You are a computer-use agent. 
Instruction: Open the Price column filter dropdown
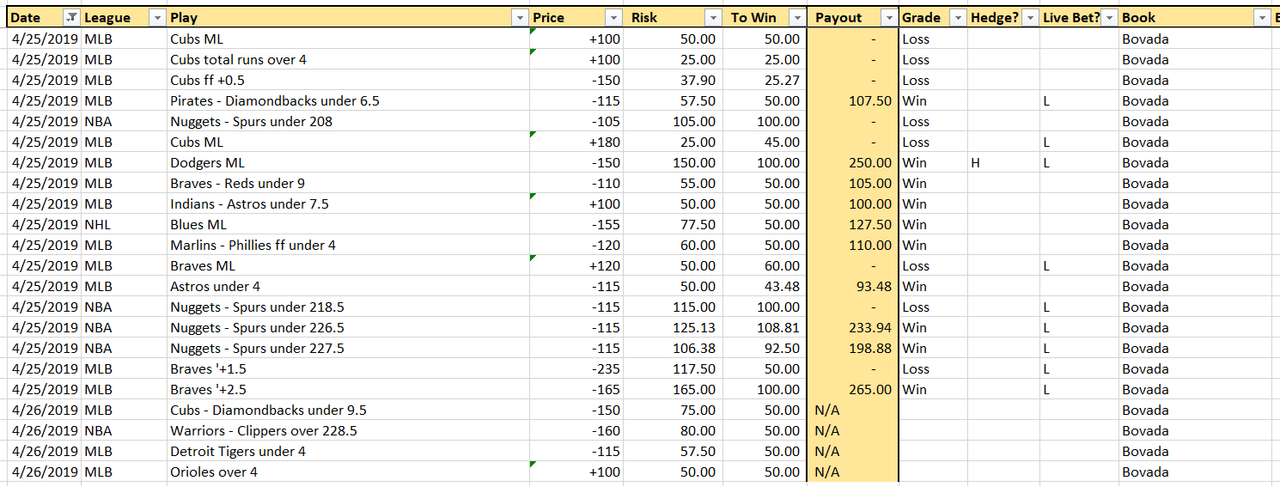tap(613, 18)
